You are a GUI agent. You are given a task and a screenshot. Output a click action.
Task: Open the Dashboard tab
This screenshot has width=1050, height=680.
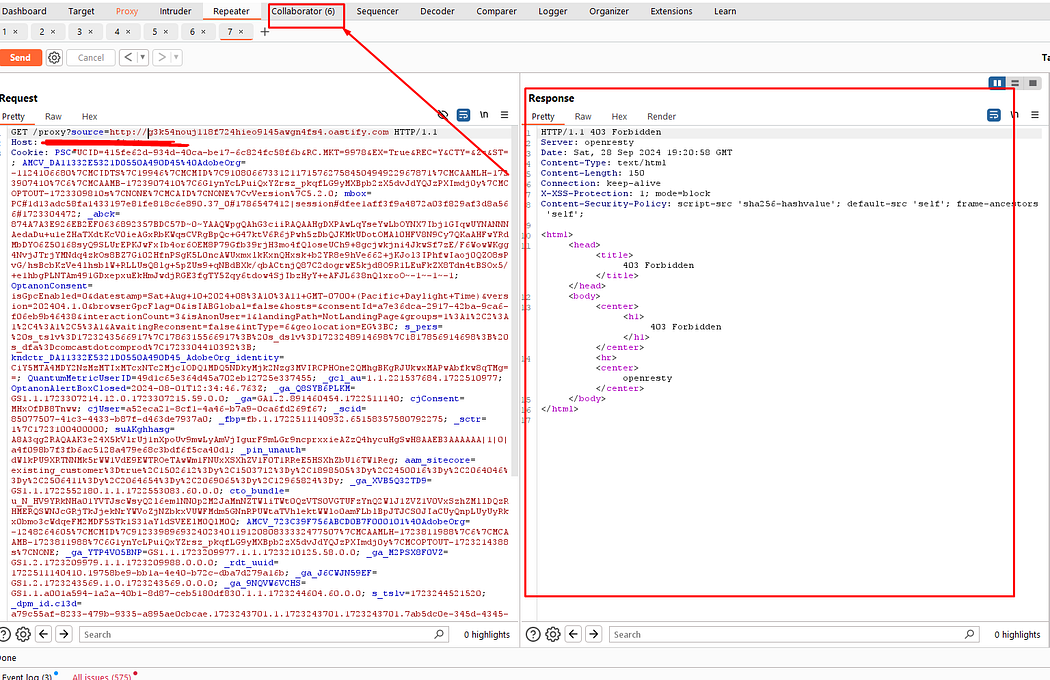(24, 11)
